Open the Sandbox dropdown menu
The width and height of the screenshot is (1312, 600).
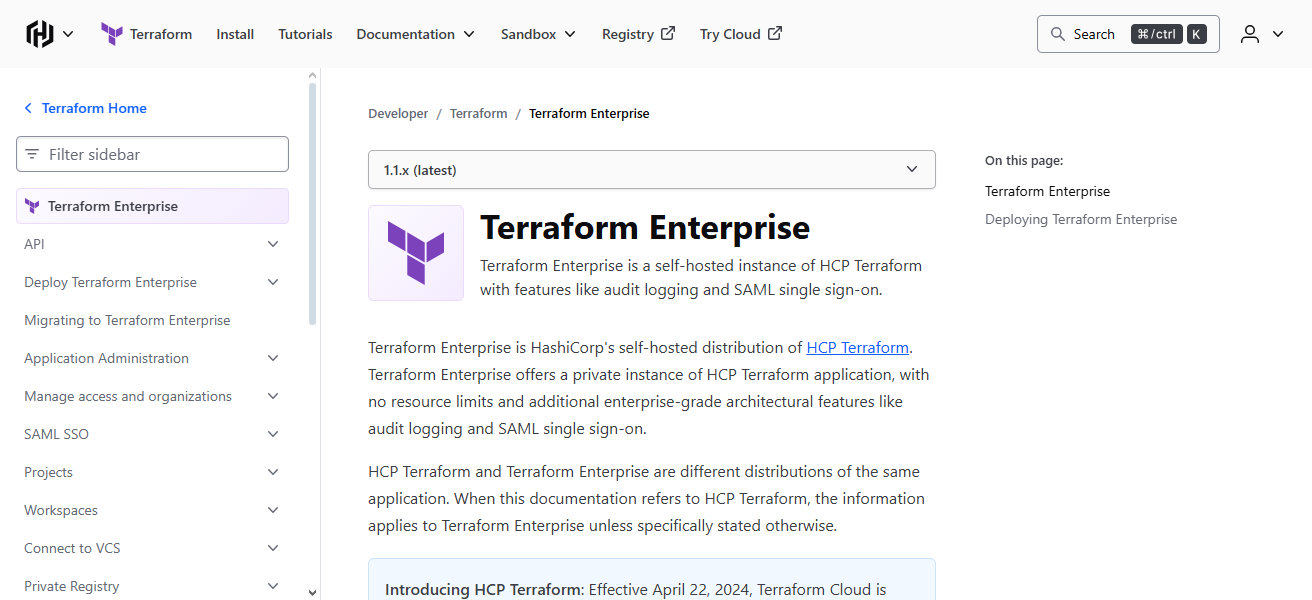(x=537, y=33)
